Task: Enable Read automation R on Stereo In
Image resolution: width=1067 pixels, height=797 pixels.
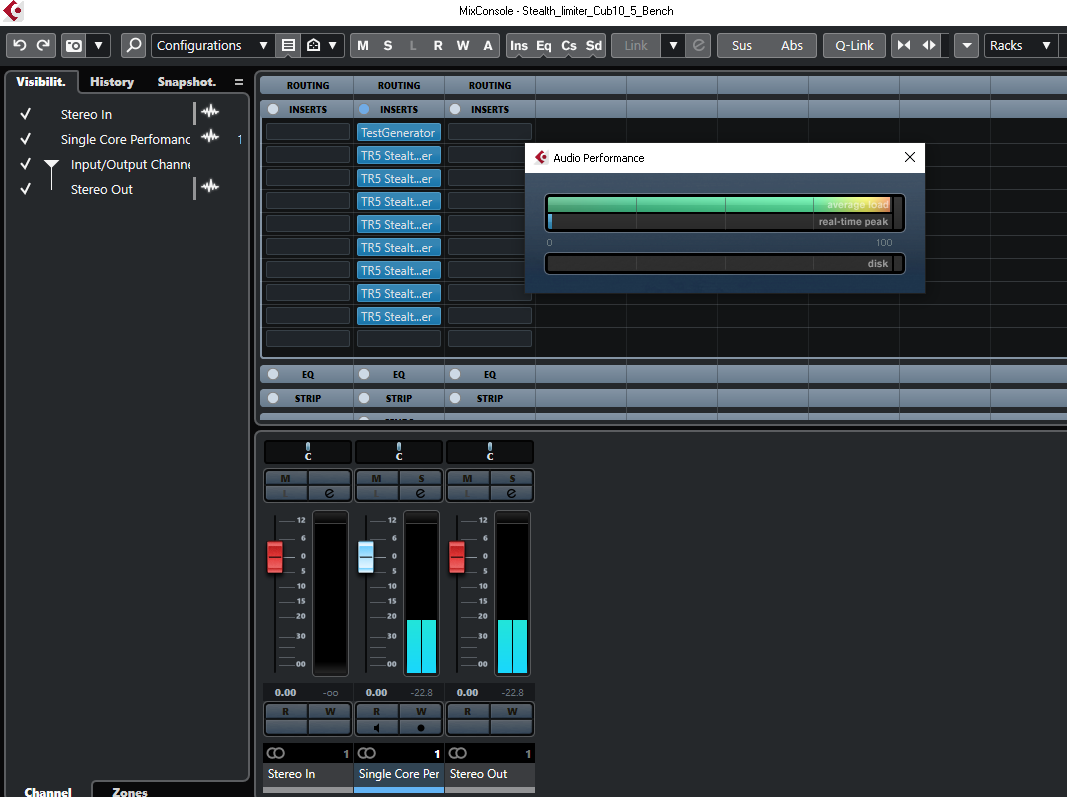Action: point(286,711)
